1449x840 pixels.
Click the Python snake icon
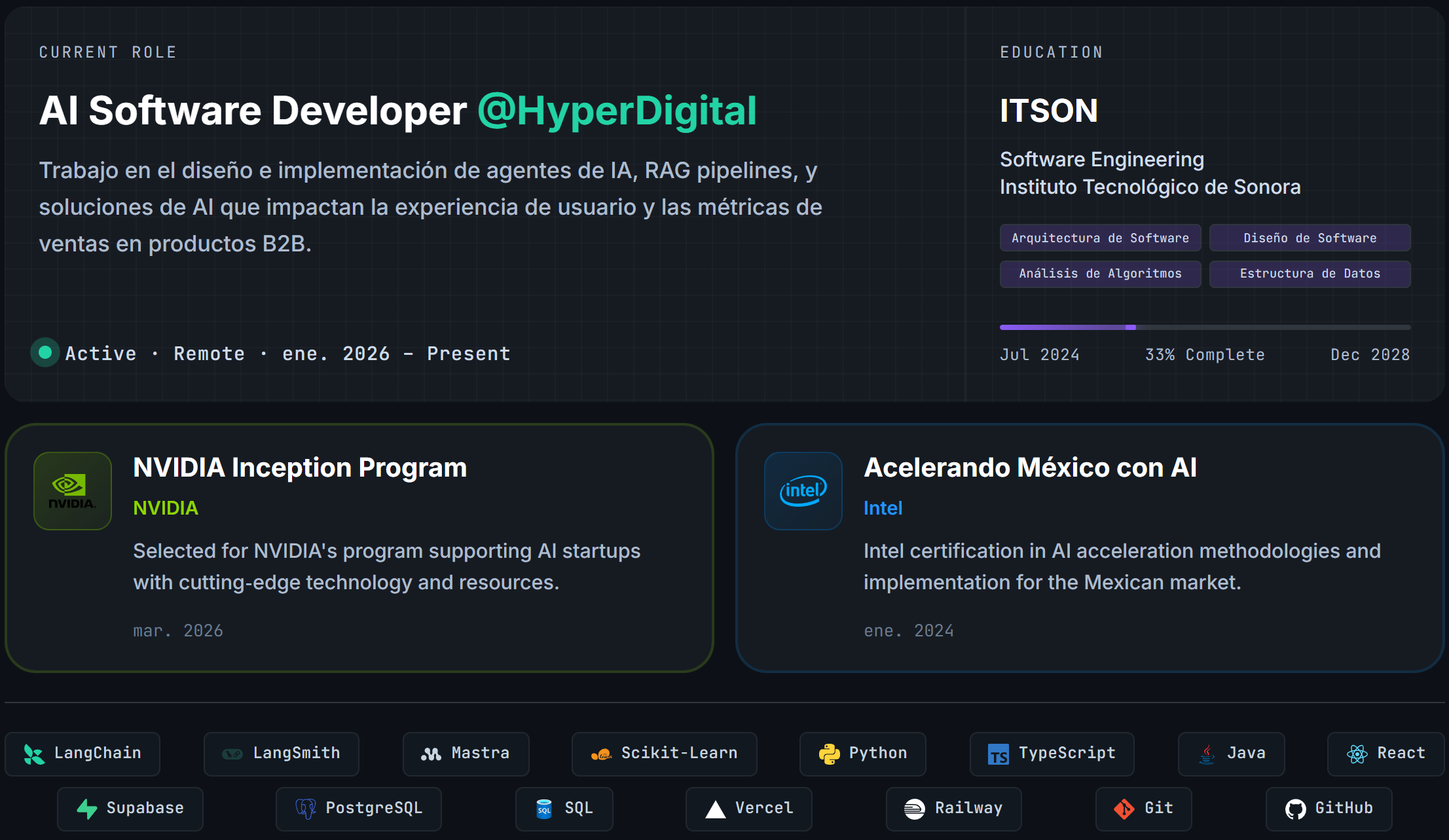(x=829, y=754)
